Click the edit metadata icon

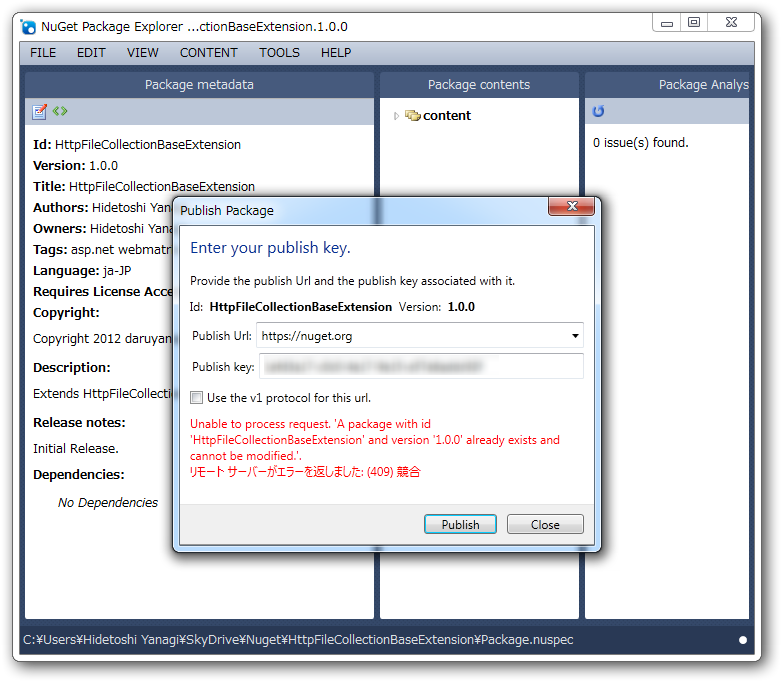pyautogui.click(x=39, y=112)
